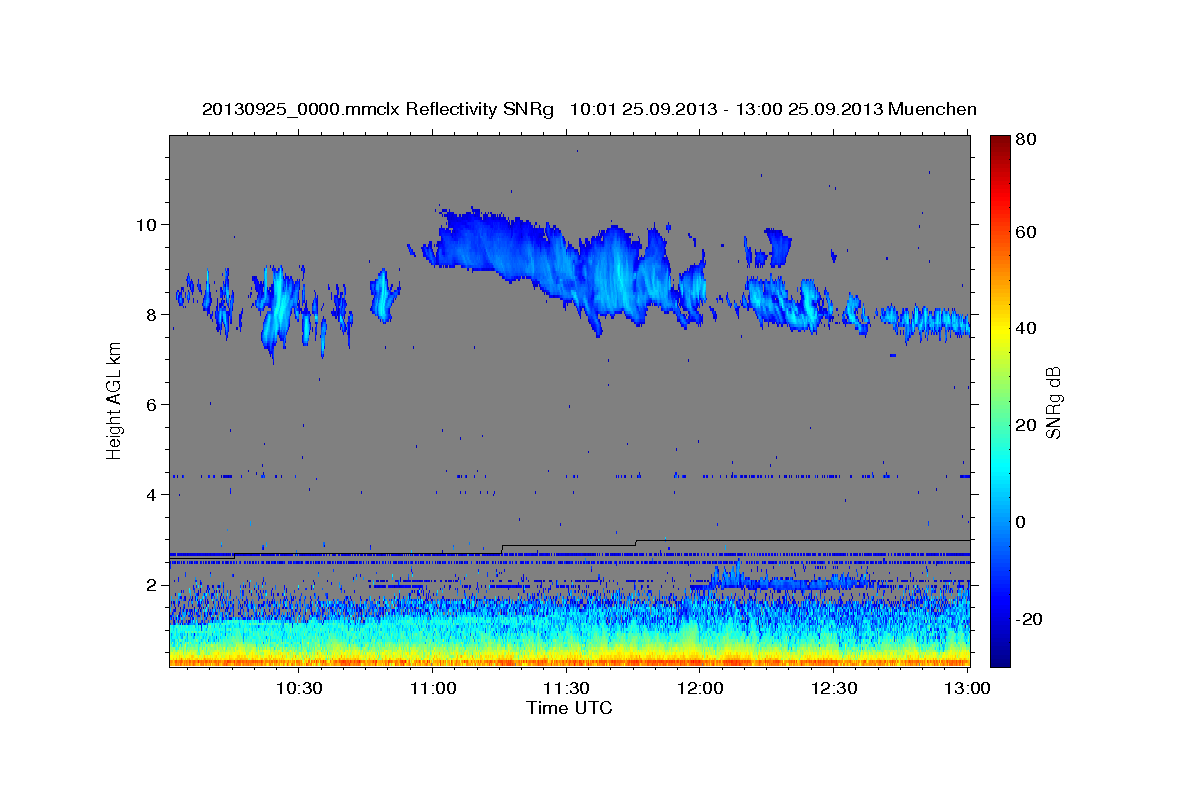This screenshot has width=1200, height=800.
Task: Select the 12:30 time tick label
Action: (x=835, y=689)
